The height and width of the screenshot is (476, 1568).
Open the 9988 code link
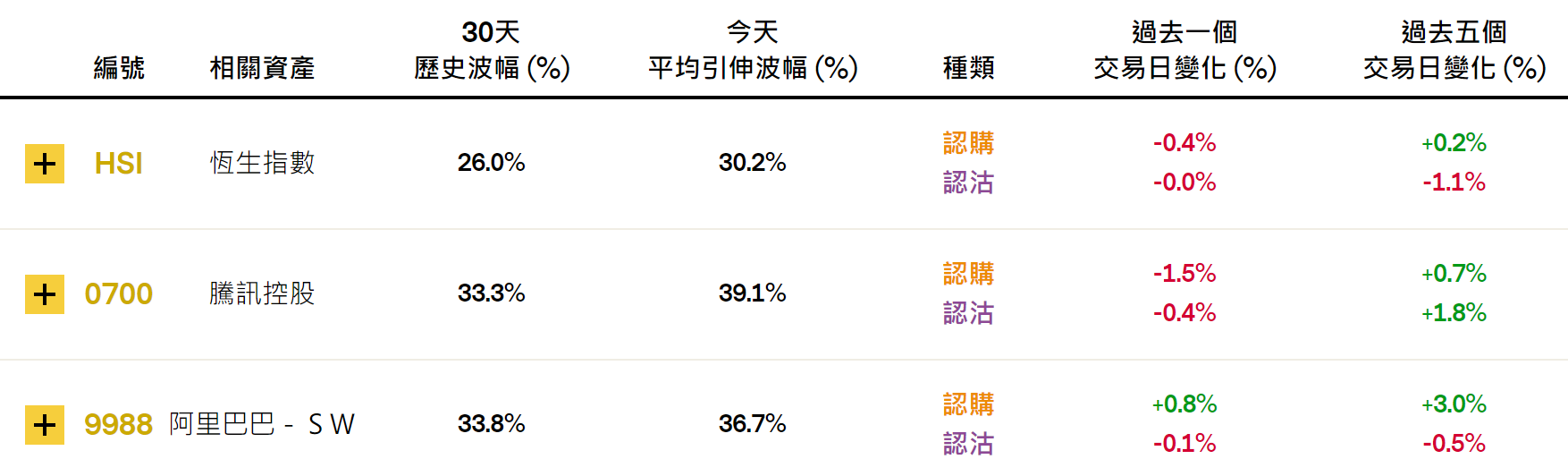pos(119,425)
